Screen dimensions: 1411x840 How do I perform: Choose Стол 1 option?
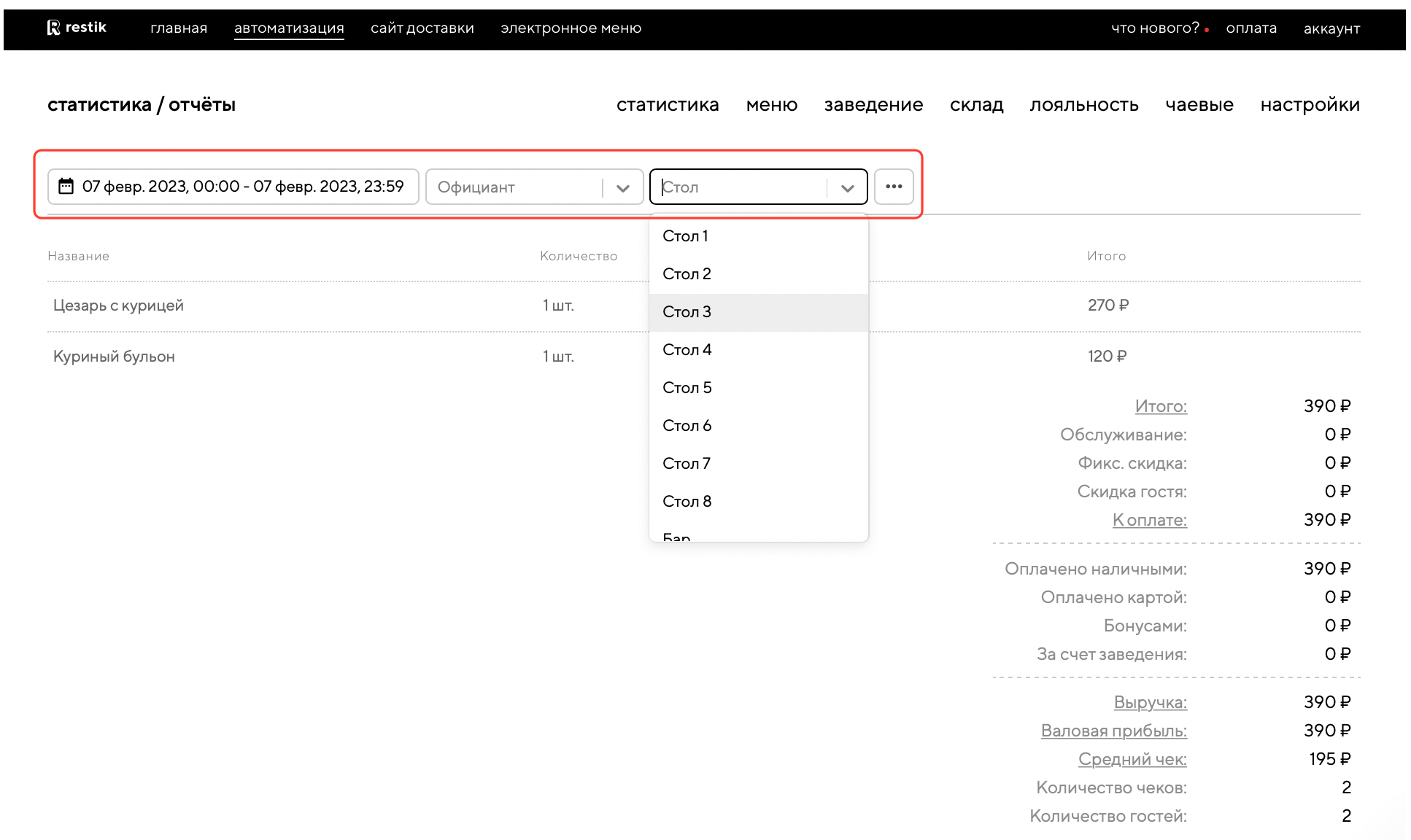[x=685, y=236]
